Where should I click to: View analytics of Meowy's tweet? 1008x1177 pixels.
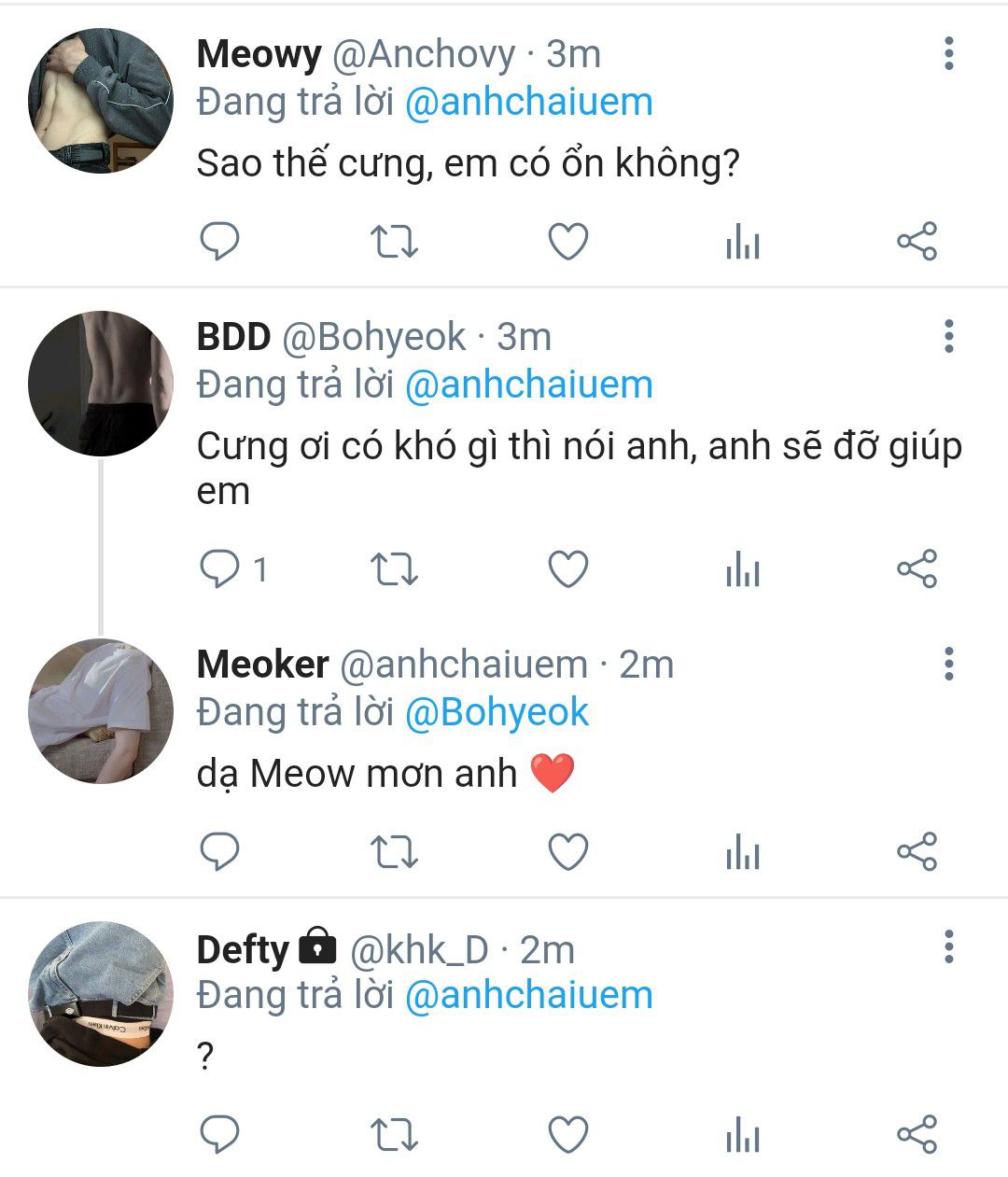(743, 244)
